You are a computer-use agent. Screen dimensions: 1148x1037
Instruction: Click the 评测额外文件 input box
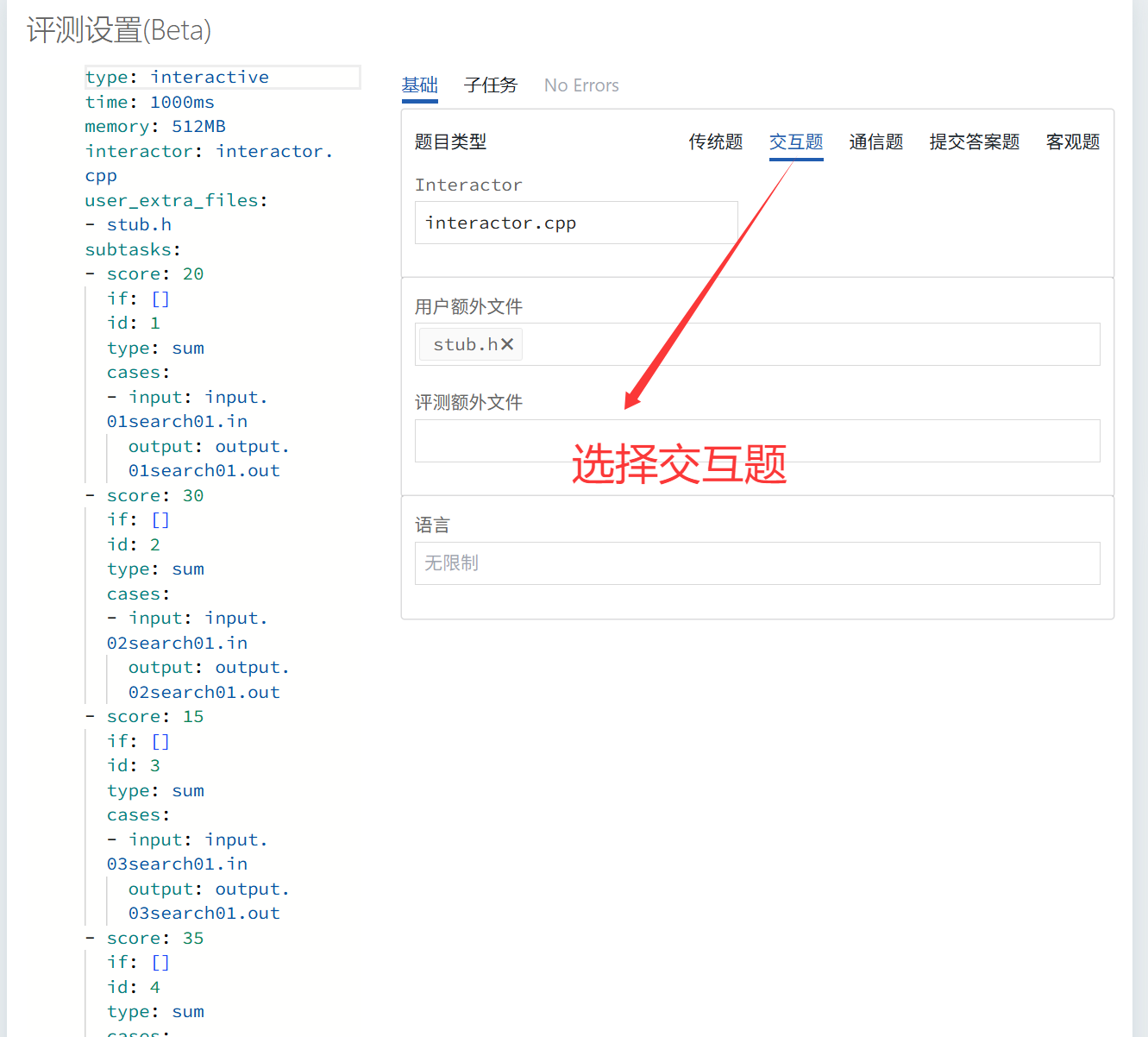click(756, 441)
